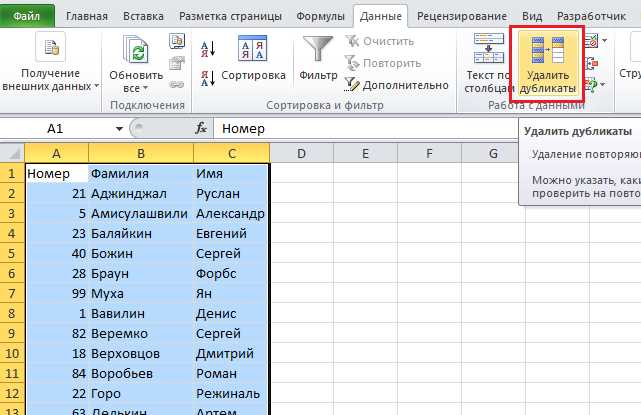Expand the What-If Analysis dropdown arrow

603,85
